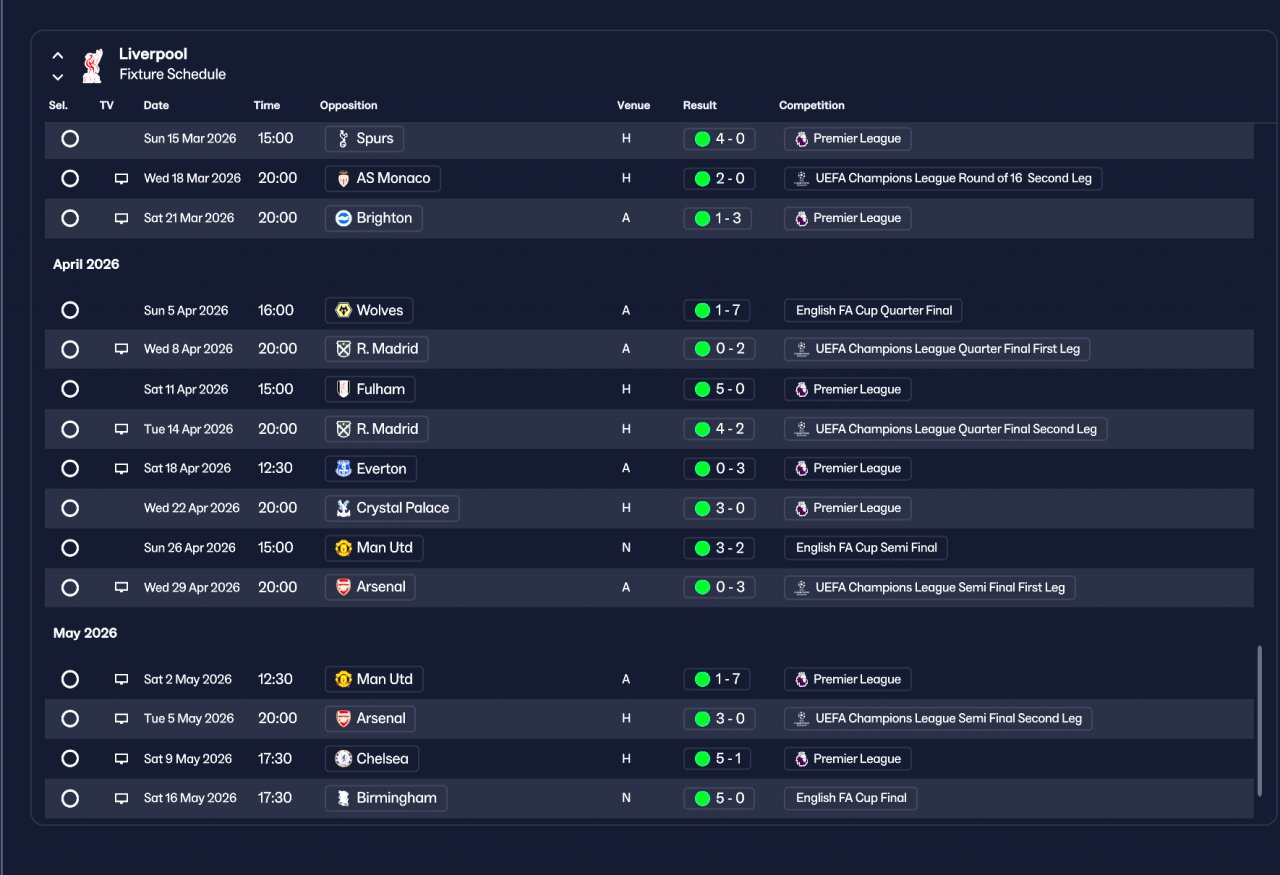Screen dimensions: 1280x875
Task: Click the down chevron beside Fixture Schedule
Action: click(x=58, y=77)
